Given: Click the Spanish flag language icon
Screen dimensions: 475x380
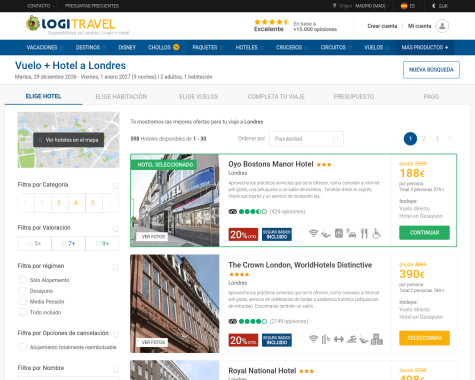Looking at the screenshot, I should 404,6.
